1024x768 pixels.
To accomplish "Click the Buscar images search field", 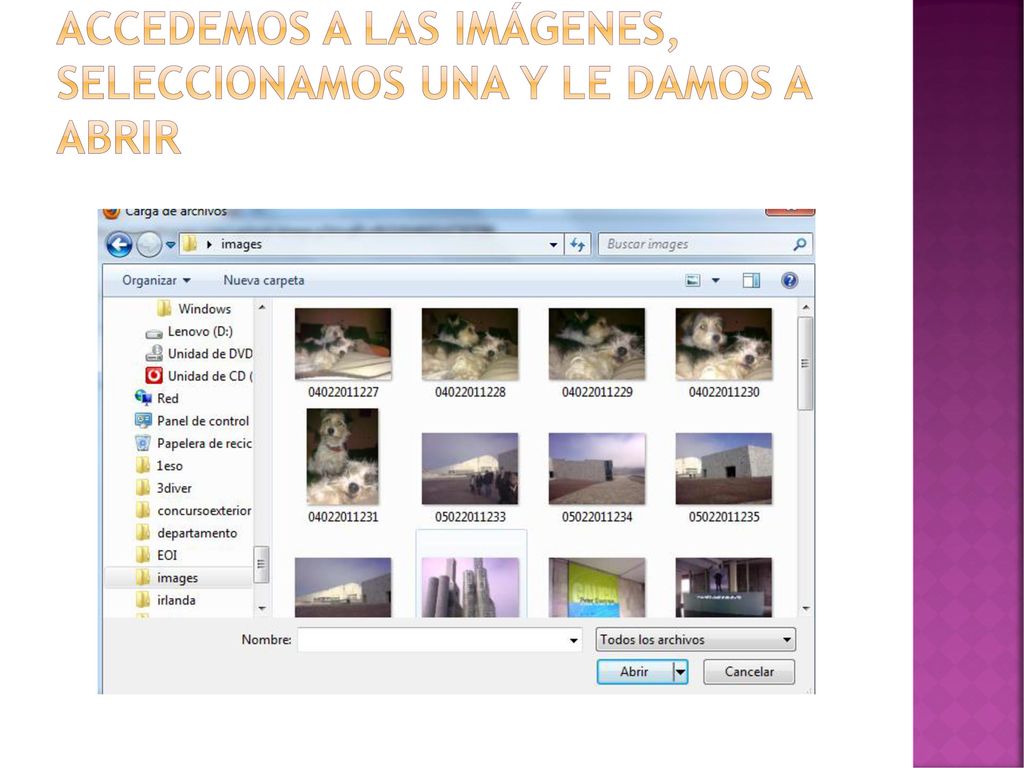I will pos(705,244).
